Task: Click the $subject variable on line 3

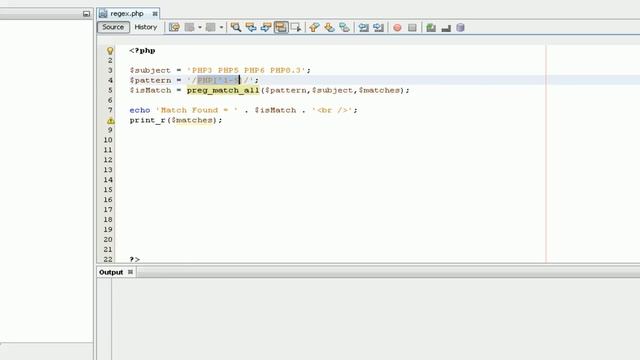Action: (x=150, y=70)
